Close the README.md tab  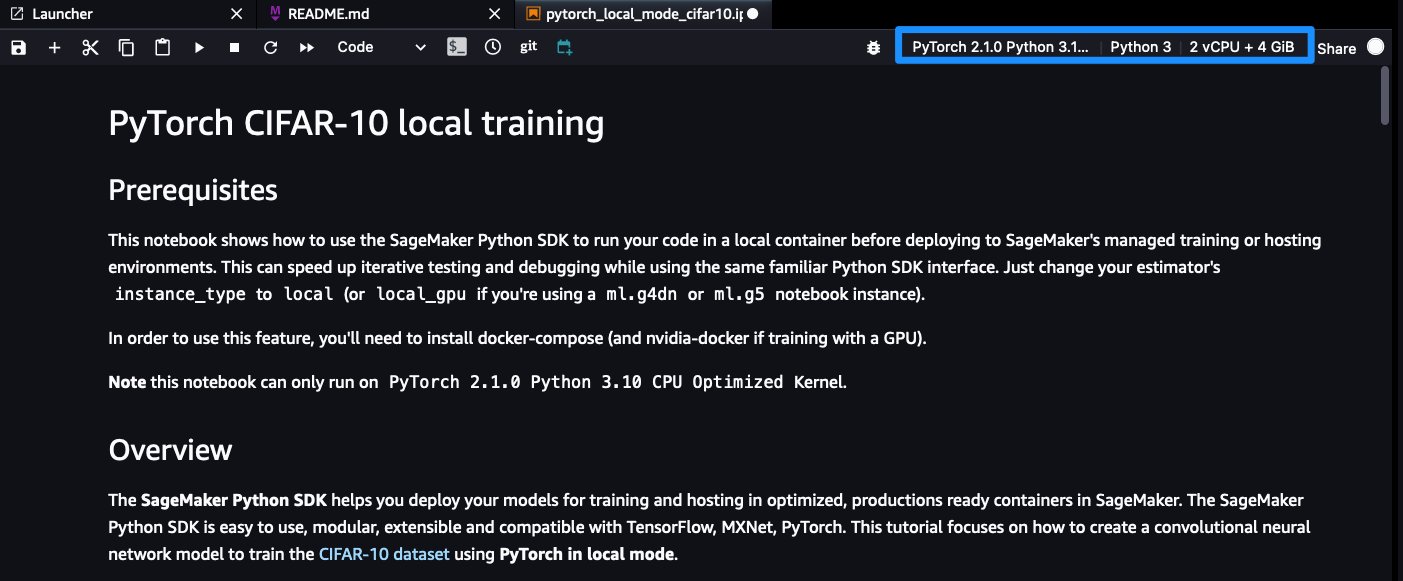pyautogui.click(x=494, y=14)
